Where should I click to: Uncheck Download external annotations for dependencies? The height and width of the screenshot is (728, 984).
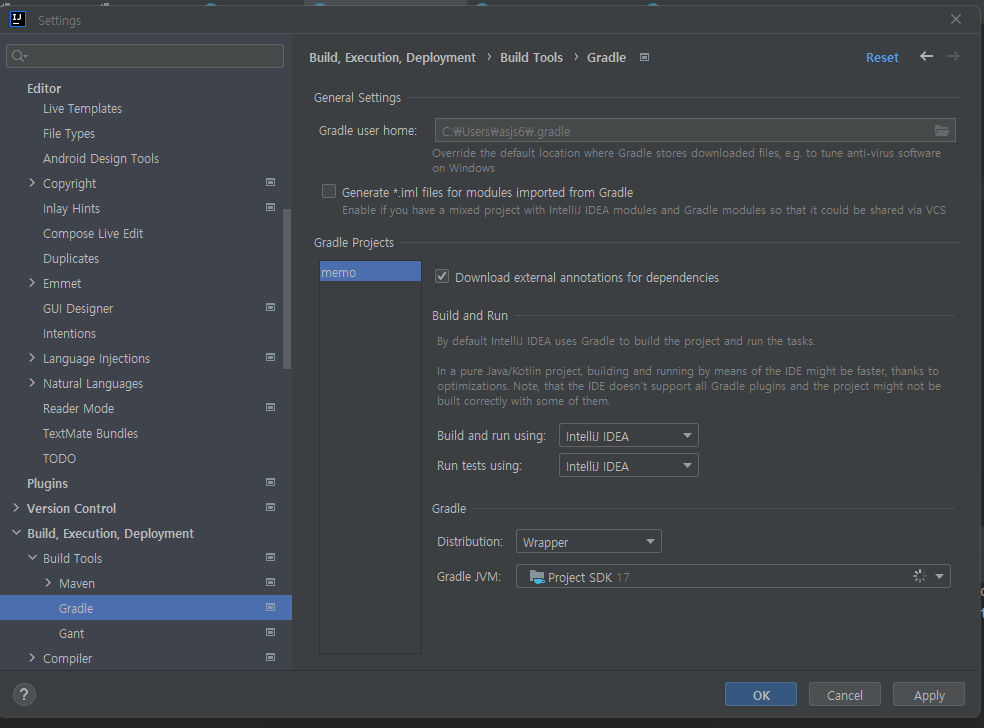pos(442,276)
